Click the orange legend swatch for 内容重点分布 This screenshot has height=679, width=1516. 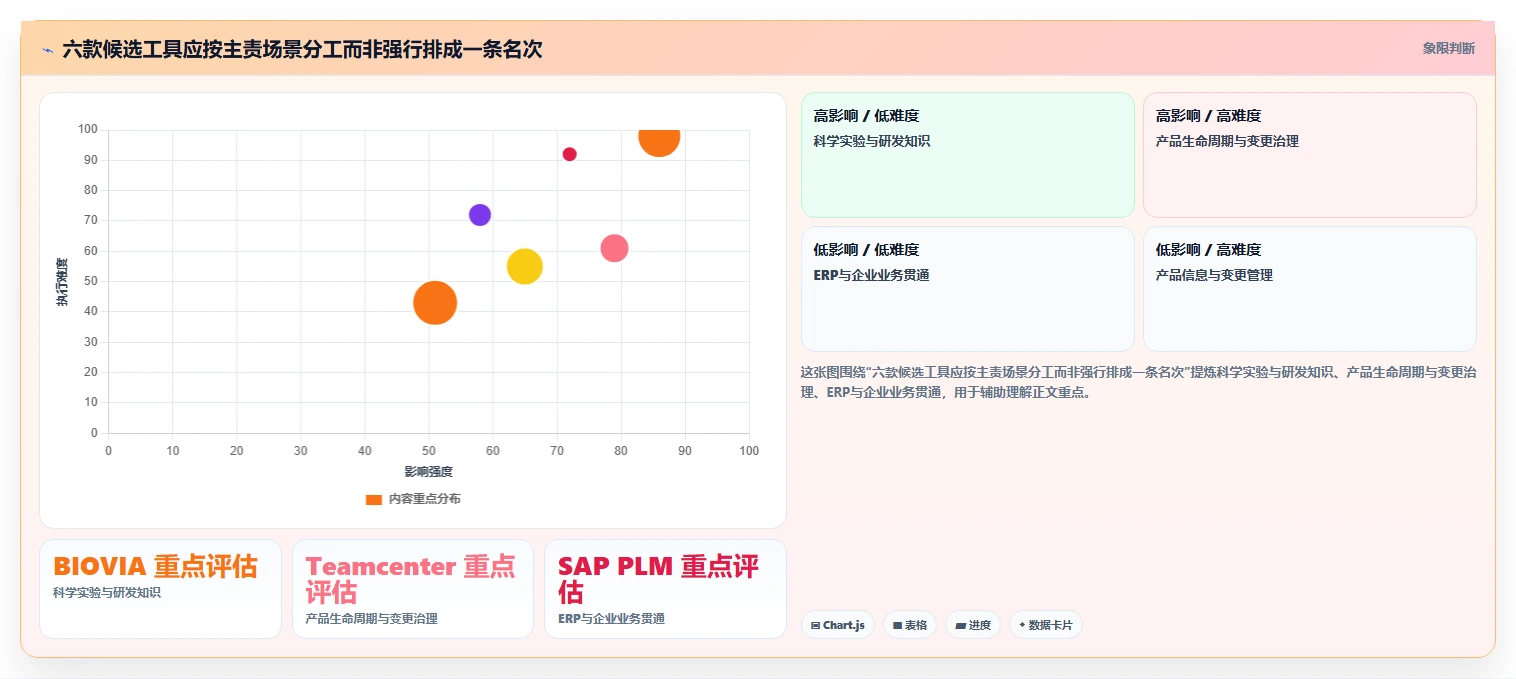pyautogui.click(x=374, y=499)
